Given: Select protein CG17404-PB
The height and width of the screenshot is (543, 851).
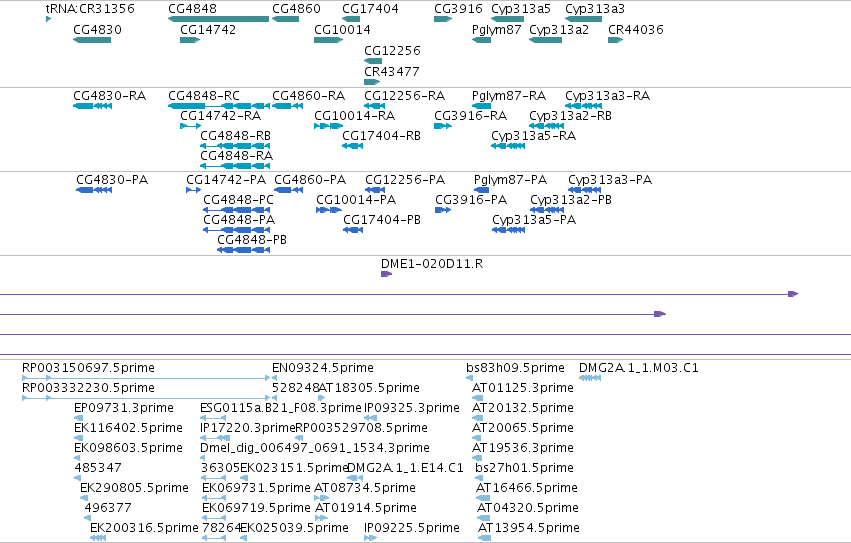Looking at the screenshot, I should click(x=382, y=220).
